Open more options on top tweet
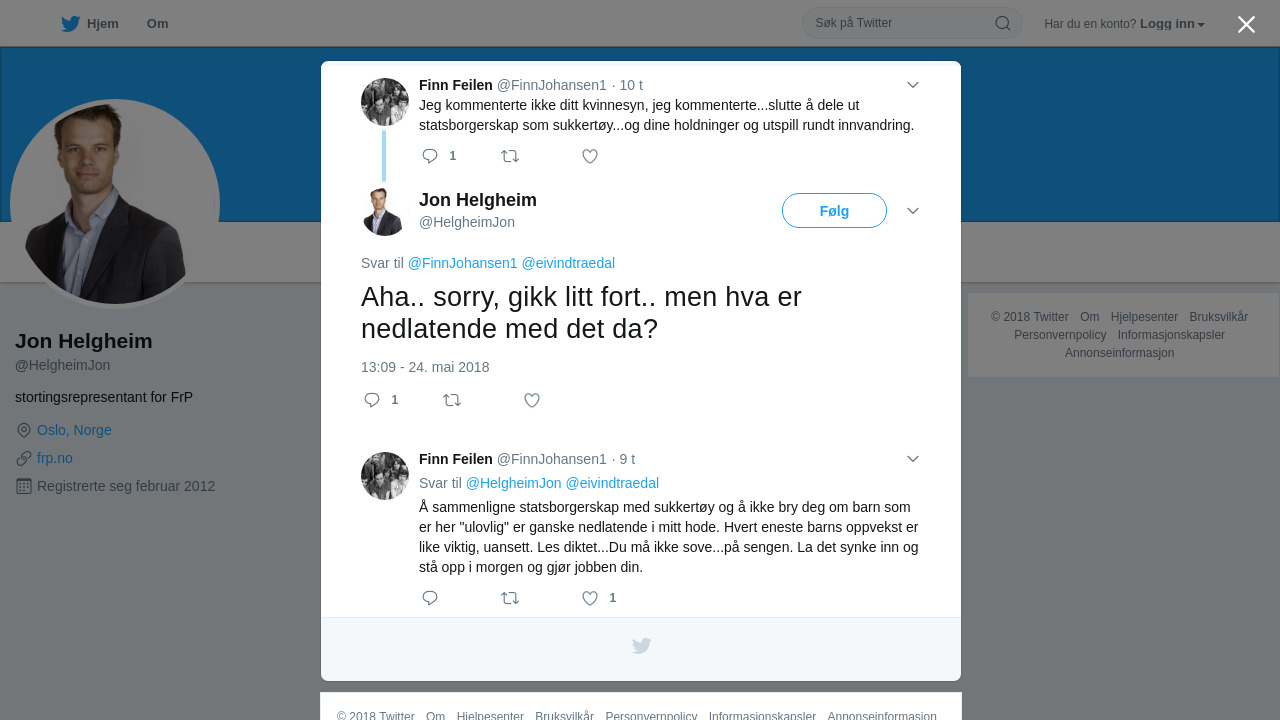This screenshot has height=720, width=1280. click(x=913, y=85)
